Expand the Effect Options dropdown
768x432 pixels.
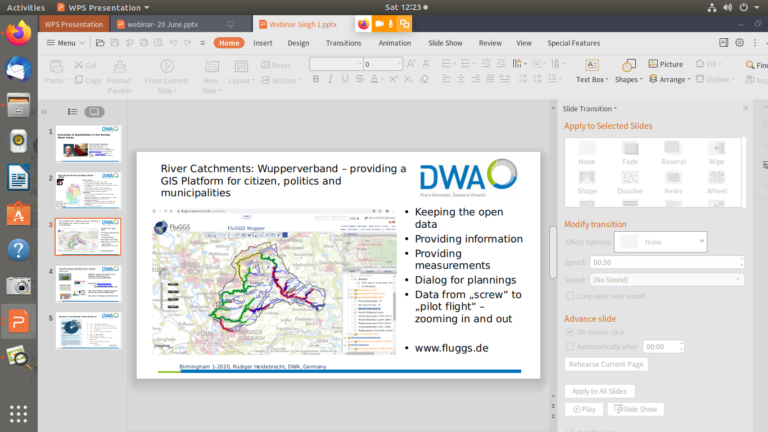pyautogui.click(x=700, y=241)
